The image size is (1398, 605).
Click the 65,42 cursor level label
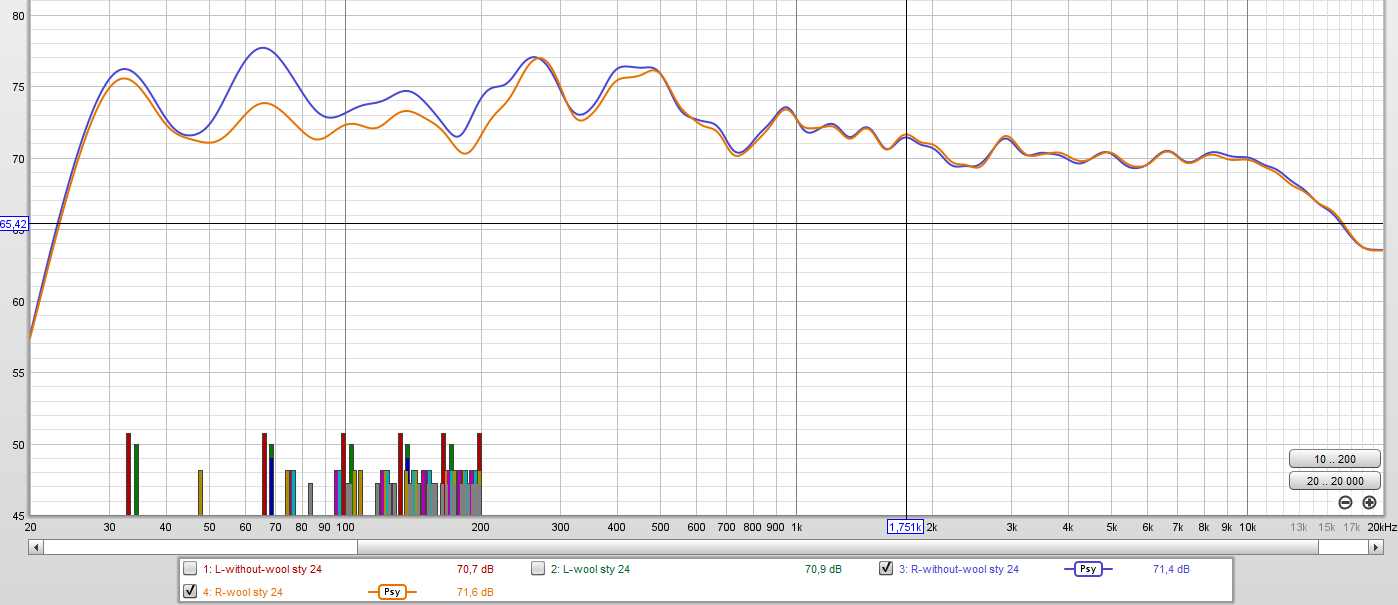(14, 224)
